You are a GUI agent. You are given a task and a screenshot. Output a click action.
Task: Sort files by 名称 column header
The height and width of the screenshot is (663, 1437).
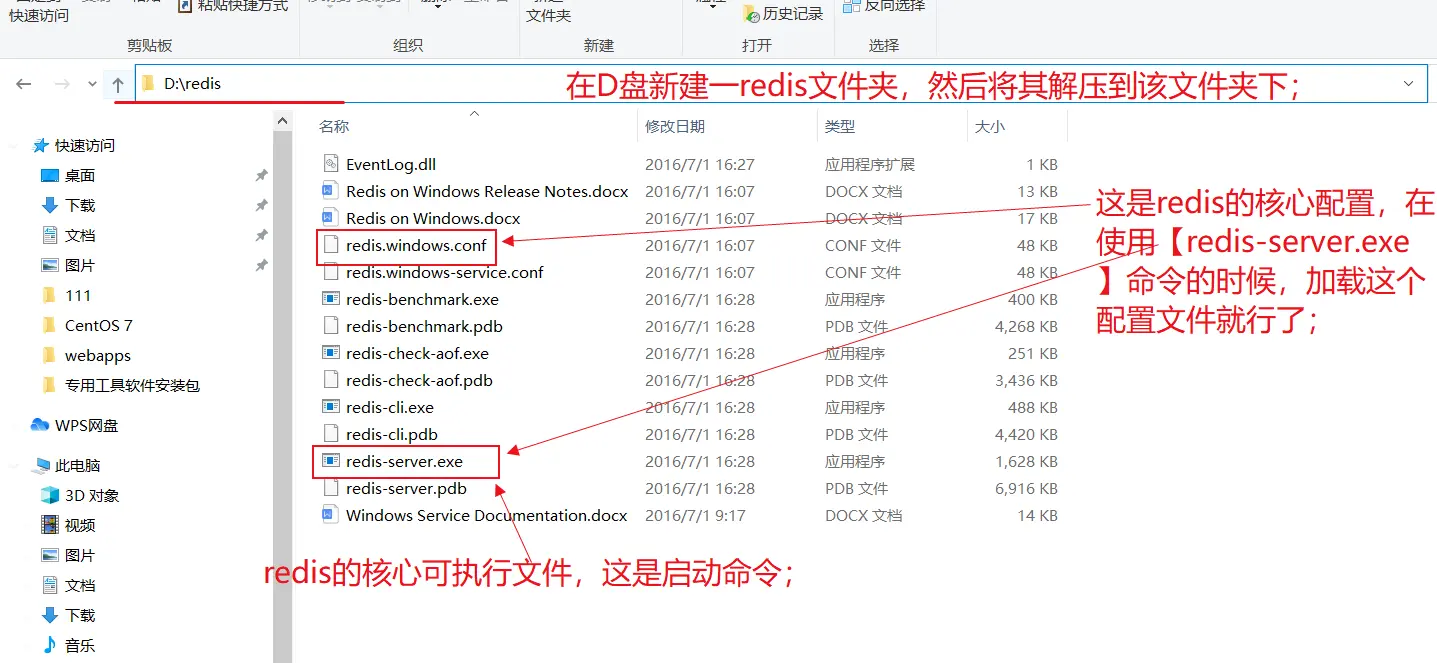[x=334, y=127]
